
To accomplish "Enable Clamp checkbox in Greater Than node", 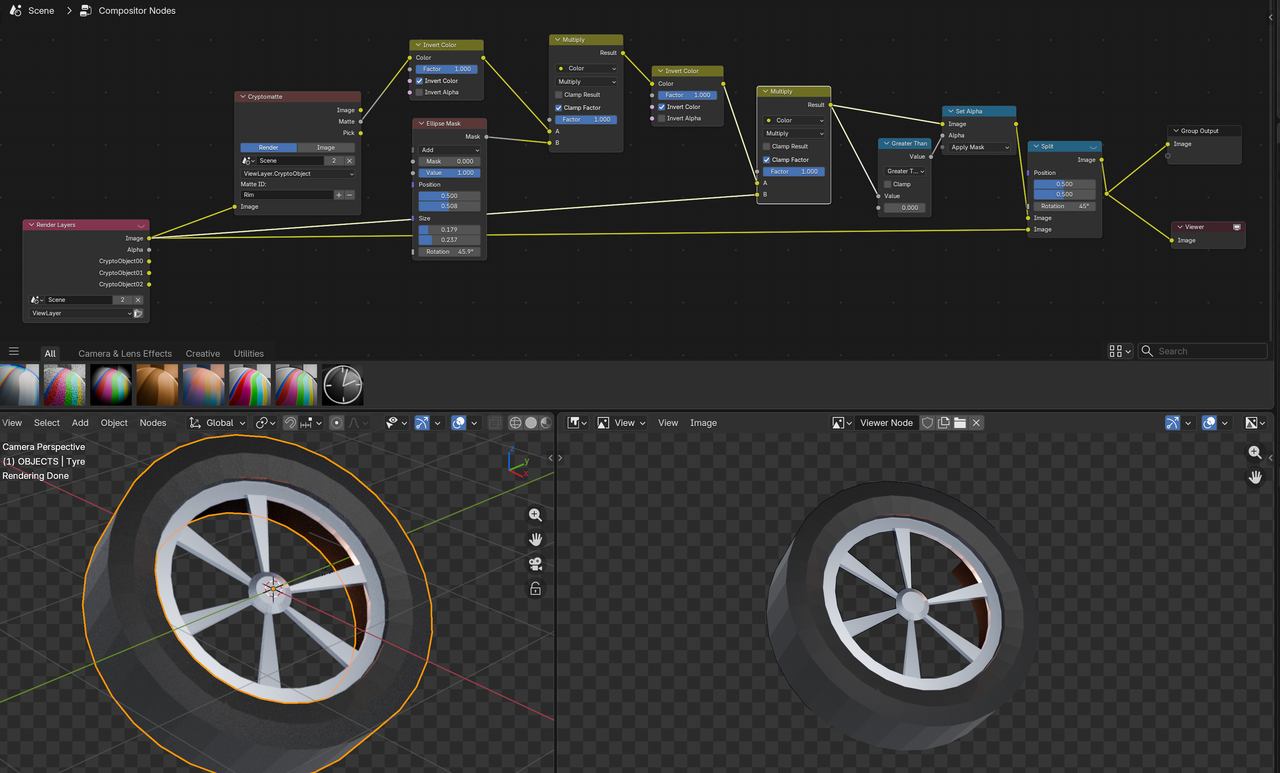I will pos(888,184).
